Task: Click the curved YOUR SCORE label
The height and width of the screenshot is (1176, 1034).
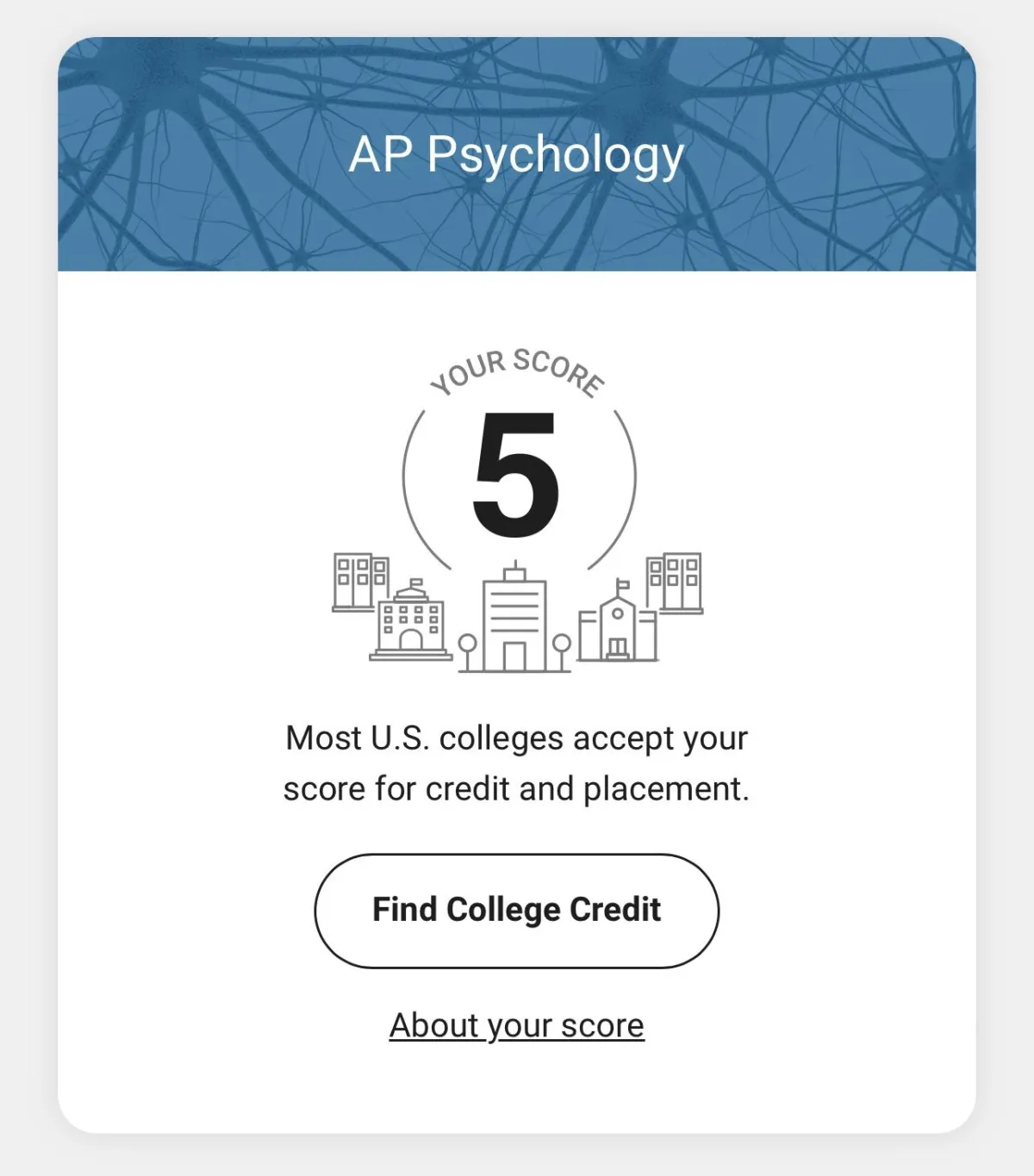Action: click(x=517, y=371)
